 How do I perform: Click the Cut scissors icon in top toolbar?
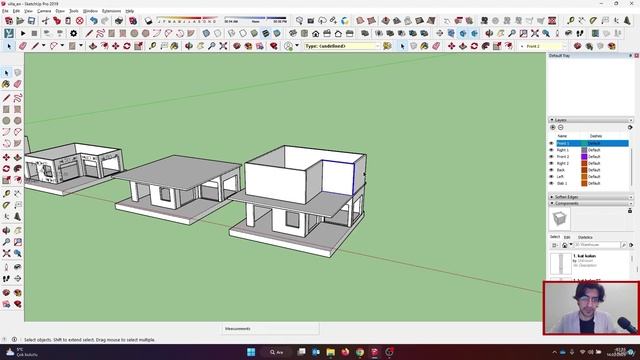(x=45, y=21)
